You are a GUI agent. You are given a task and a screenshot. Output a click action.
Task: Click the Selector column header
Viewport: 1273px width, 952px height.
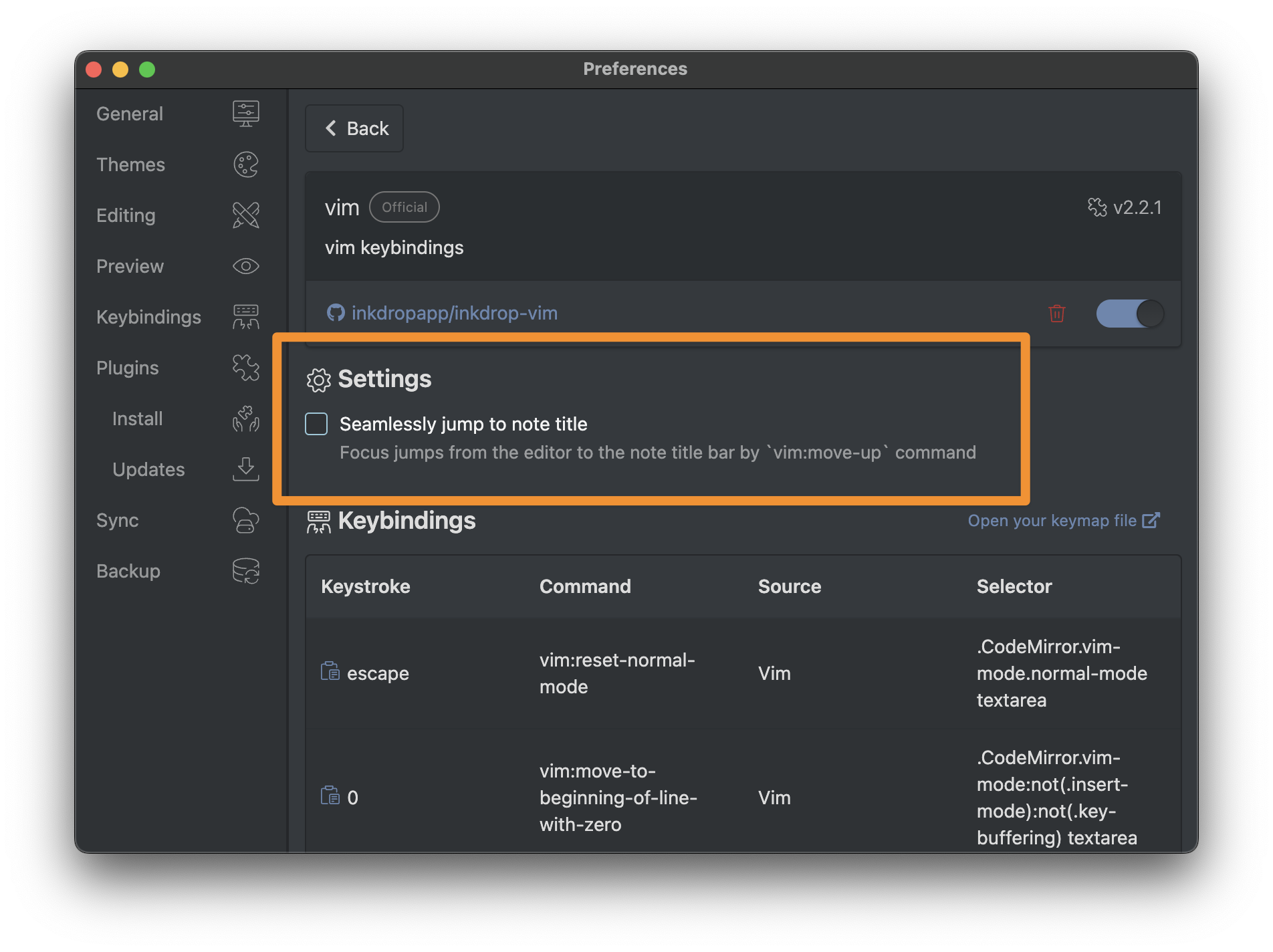coord(1014,586)
